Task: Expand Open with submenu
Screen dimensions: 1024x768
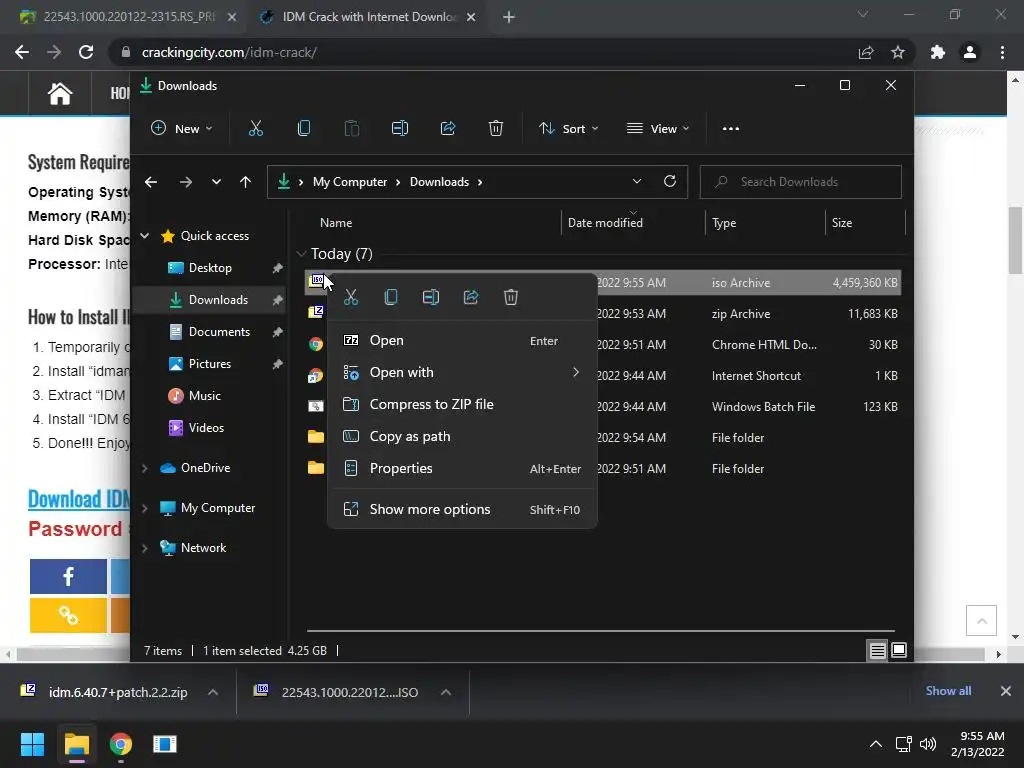Action: (x=462, y=372)
